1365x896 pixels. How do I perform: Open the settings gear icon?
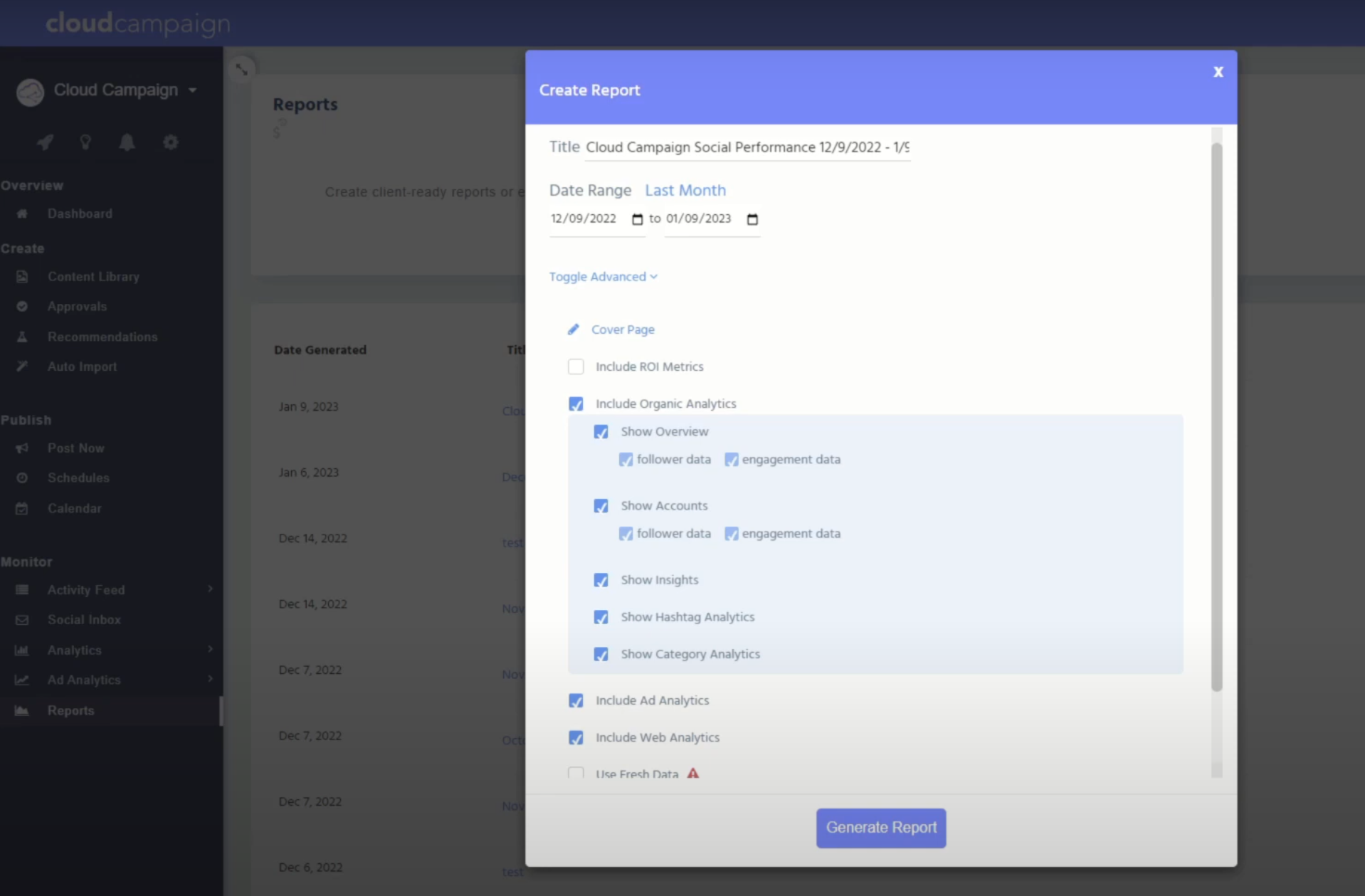pyautogui.click(x=170, y=142)
